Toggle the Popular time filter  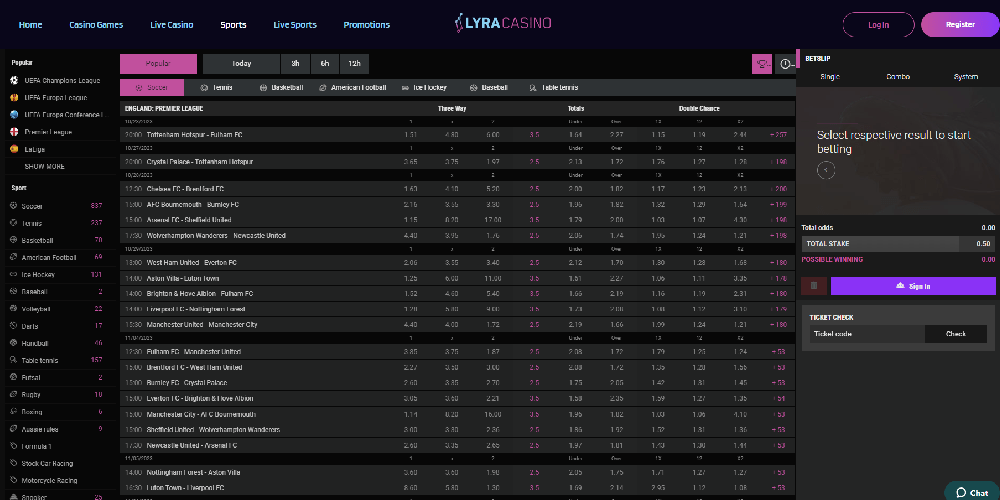click(158, 64)
